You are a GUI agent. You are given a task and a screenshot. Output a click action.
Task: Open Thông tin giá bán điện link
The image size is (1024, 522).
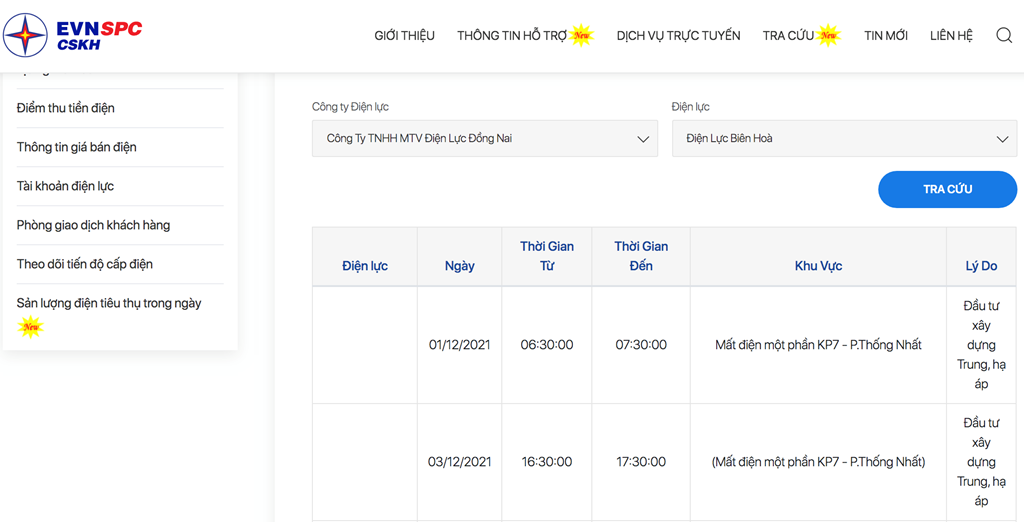point(76,147)
